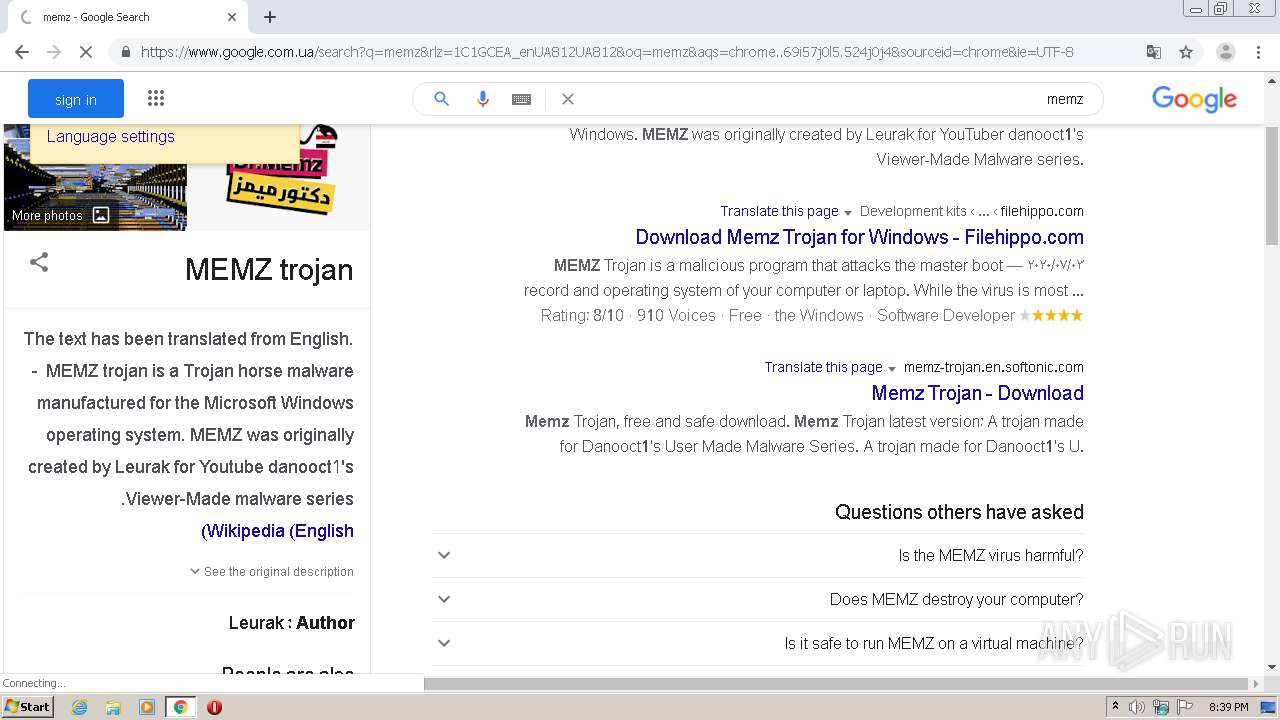Close the memz Google Search tab
This screenshot has height=720, width=1280.
click(232, 17)
